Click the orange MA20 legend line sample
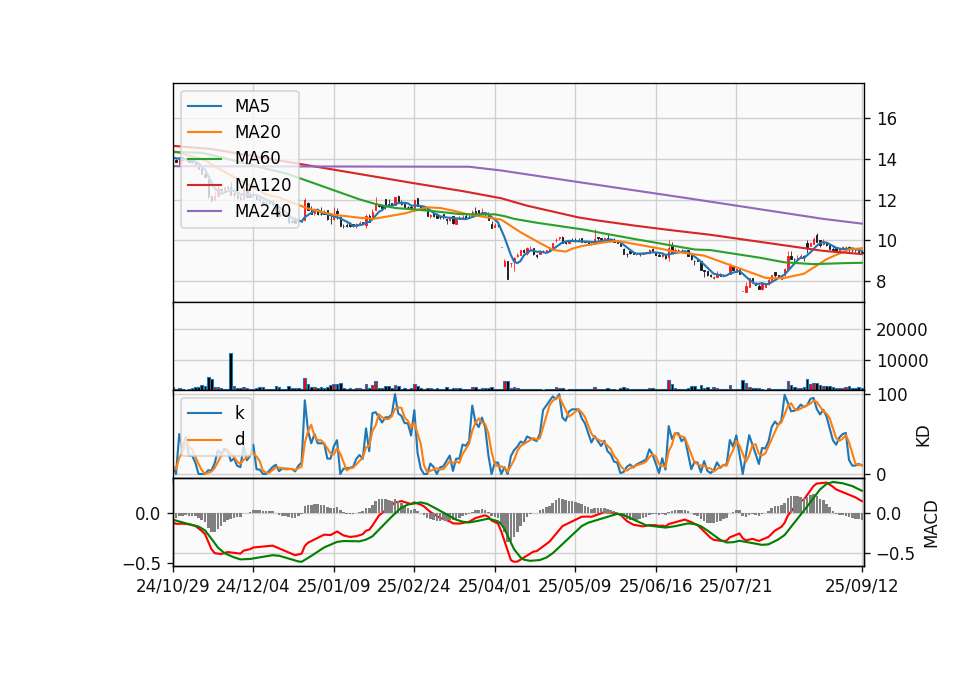Viewport: 960px width, 690px height. (x=204, y=132)
